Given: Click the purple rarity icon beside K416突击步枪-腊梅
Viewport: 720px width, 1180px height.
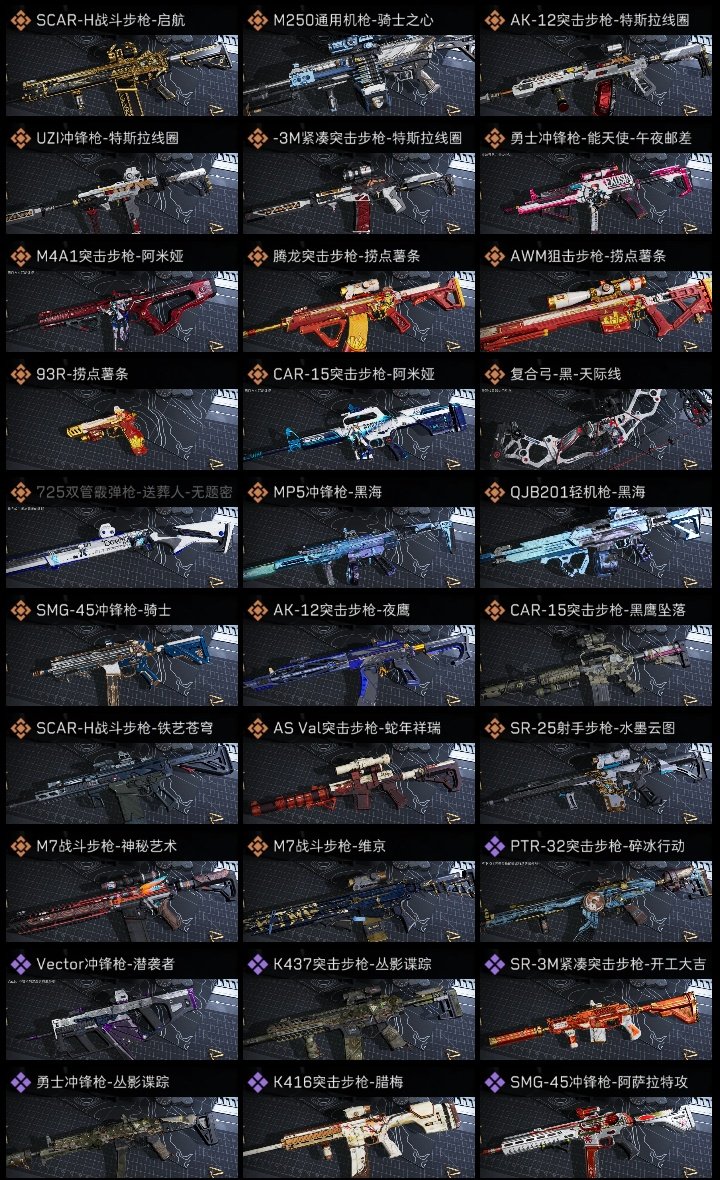Looking at the screenshot, I should [x=257, y=1082].
